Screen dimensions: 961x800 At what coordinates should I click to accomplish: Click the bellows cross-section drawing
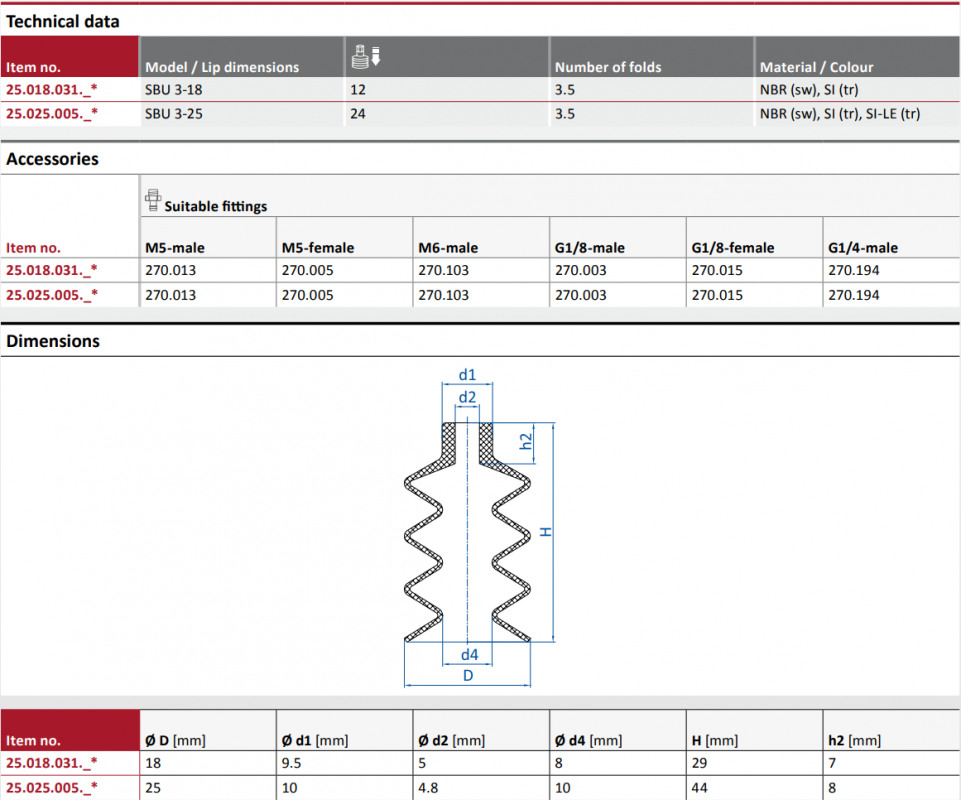coord(468,531)
